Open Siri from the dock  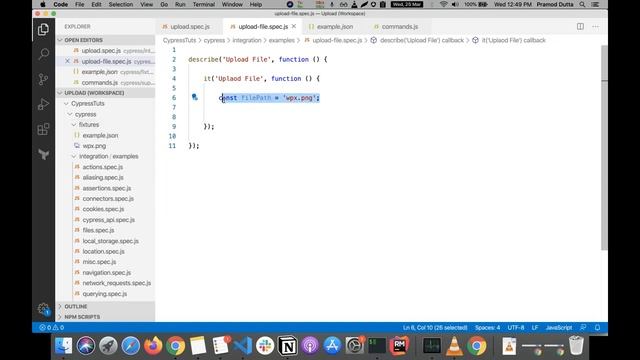click(x=86, y=346)
